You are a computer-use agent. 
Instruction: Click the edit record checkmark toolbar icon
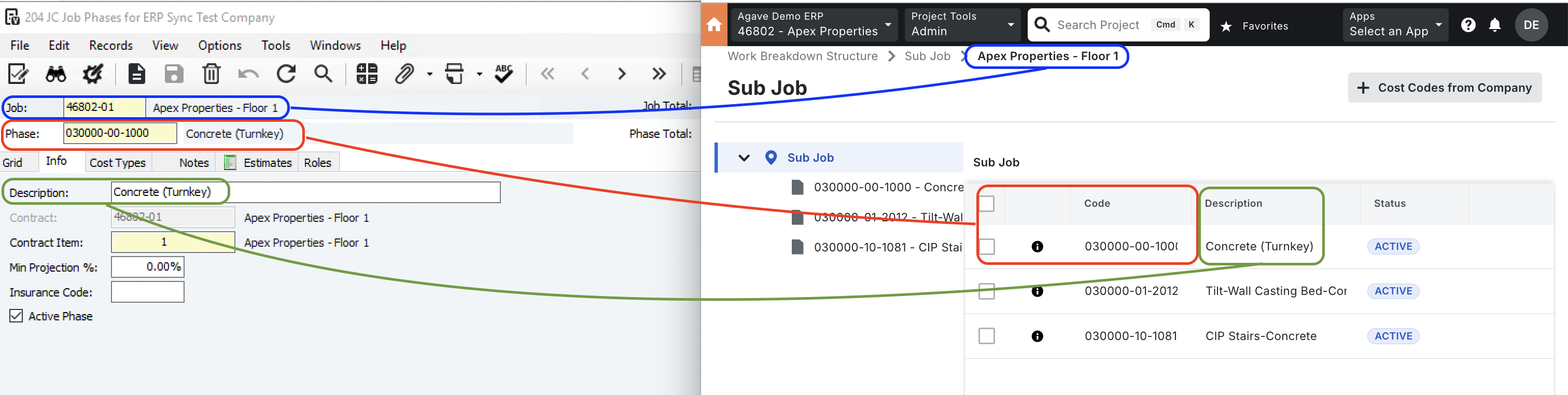click(x=18, y=74)
